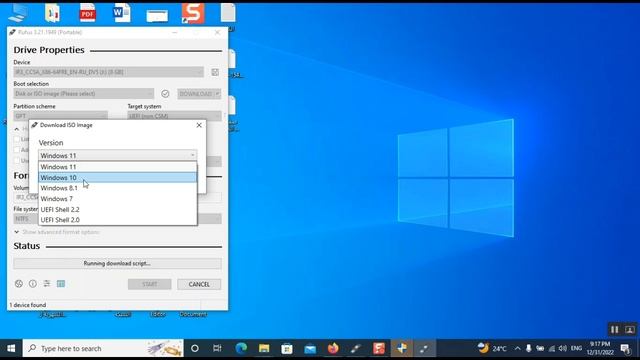Switch to active Rufus taskbar button
Image resolution: width=640 pixels, height=360 pixels.
tap(424, 348)
